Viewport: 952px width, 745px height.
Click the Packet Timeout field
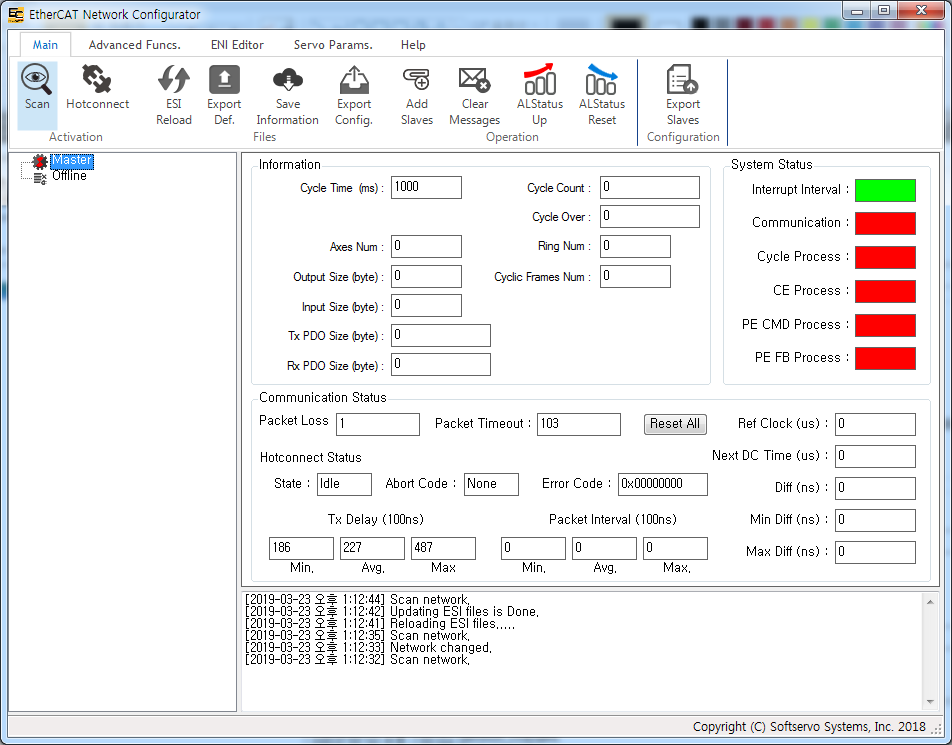578,424
